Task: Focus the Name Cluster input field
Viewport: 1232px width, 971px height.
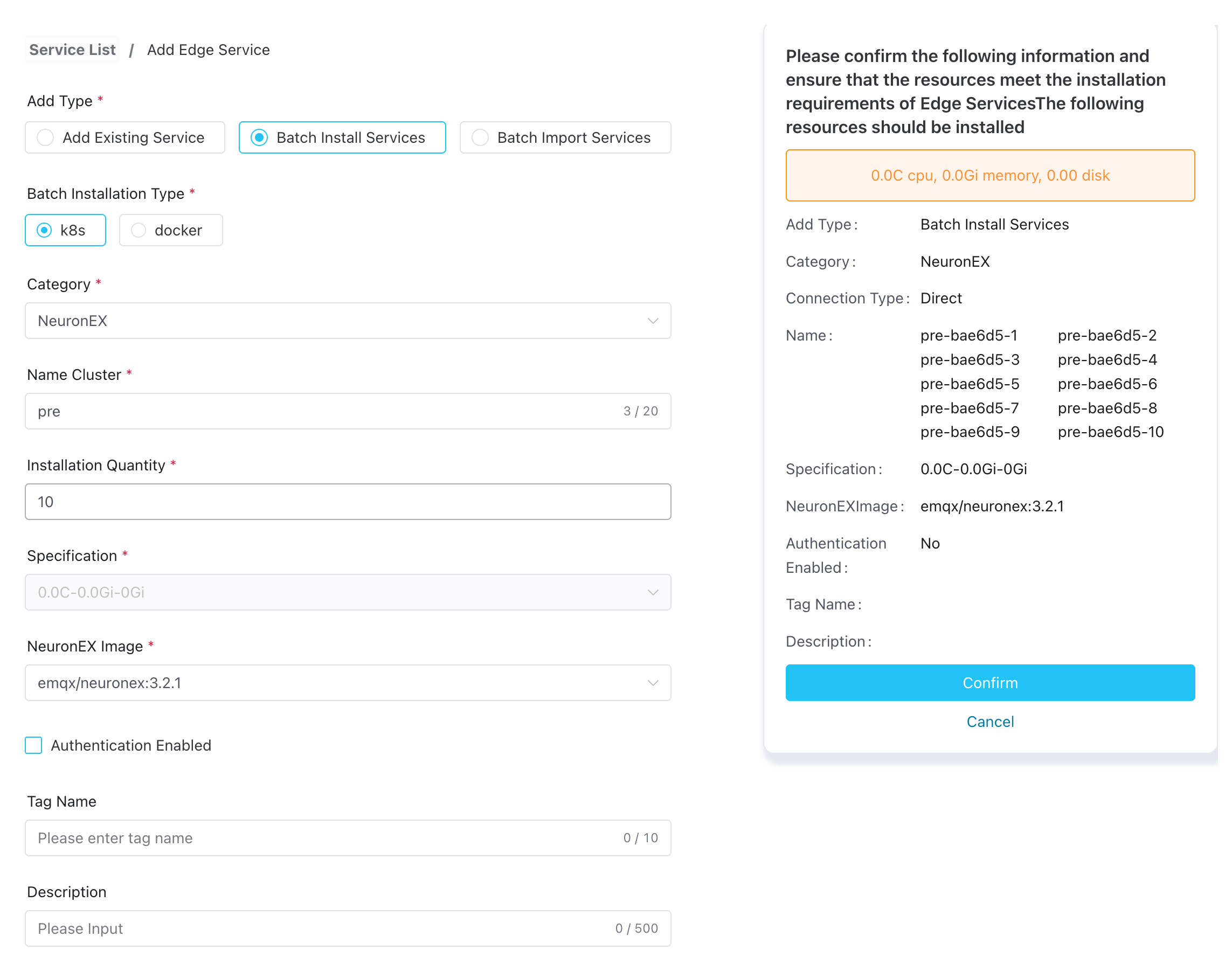Action: (x=324, y=411)
